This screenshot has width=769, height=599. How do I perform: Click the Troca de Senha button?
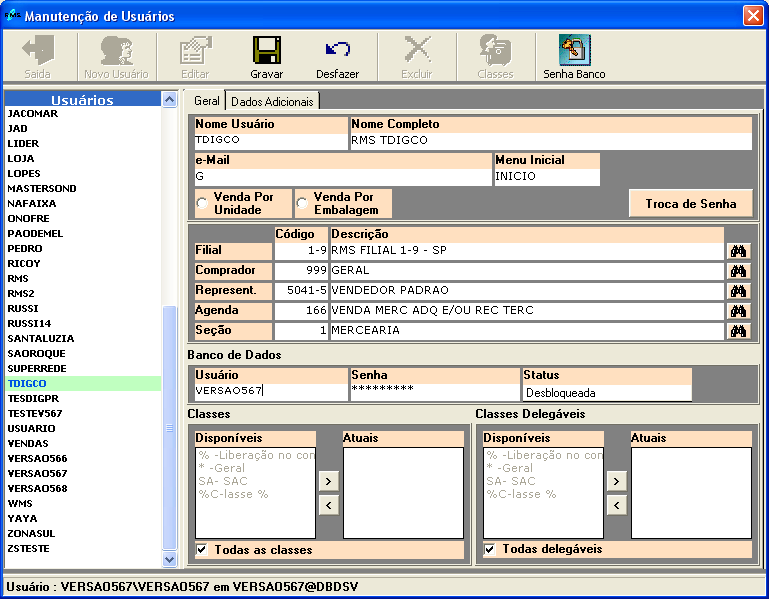pos(691,204)
